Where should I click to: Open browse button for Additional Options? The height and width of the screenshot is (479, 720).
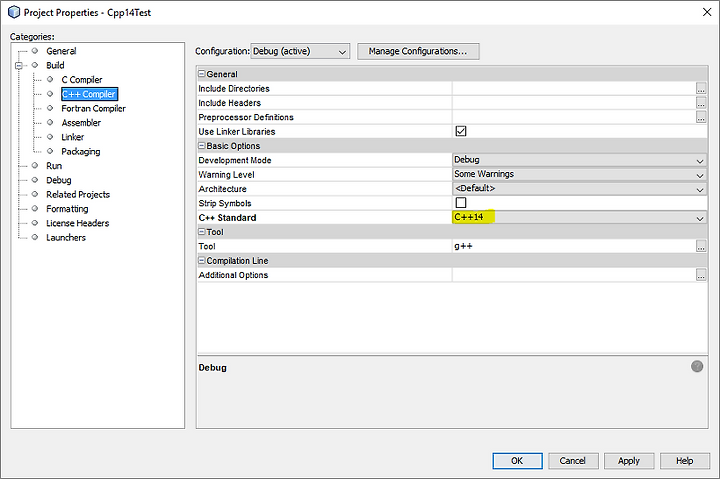pyautogui.click(x=701, y=275)
